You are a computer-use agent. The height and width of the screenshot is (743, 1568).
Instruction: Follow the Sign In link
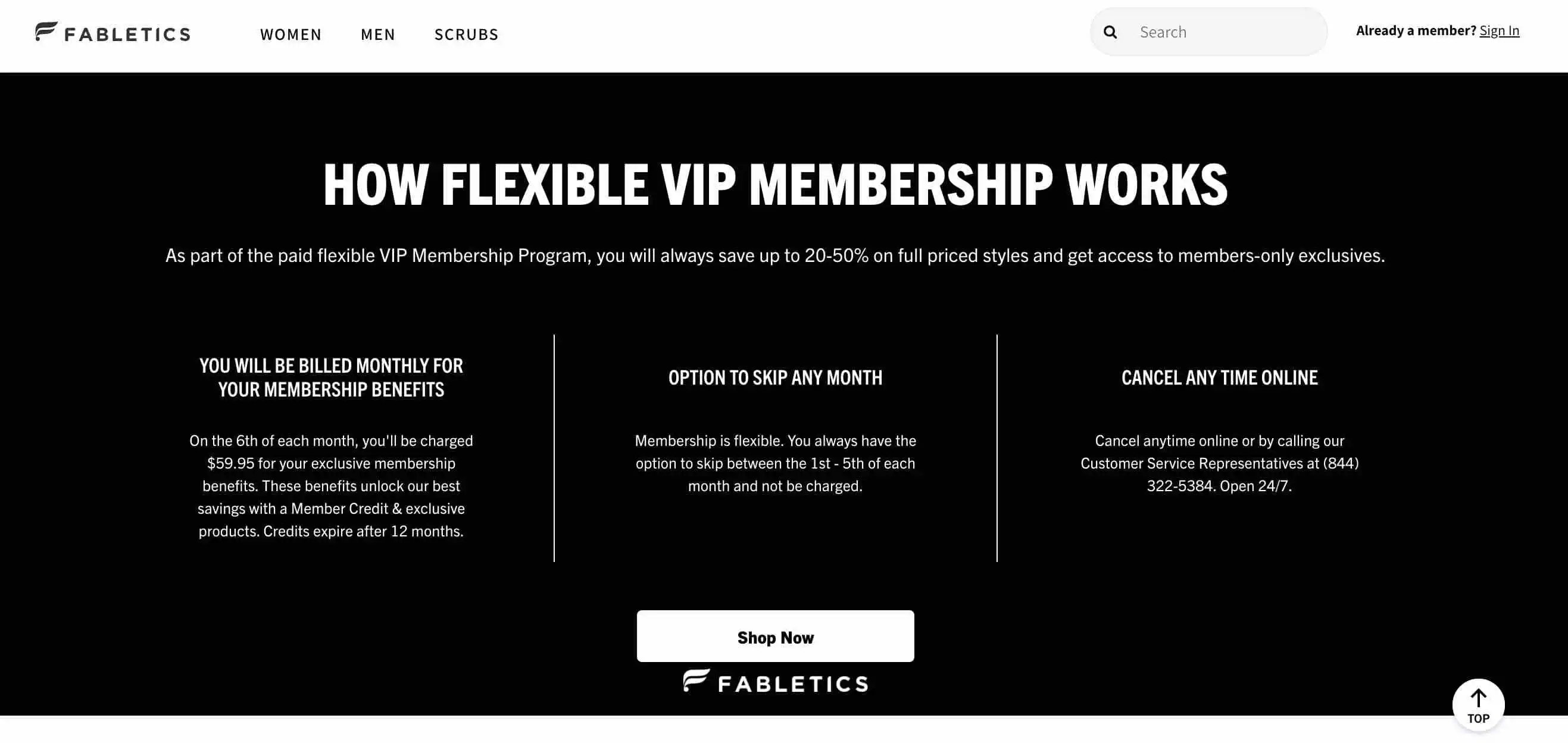(1498, 30)
